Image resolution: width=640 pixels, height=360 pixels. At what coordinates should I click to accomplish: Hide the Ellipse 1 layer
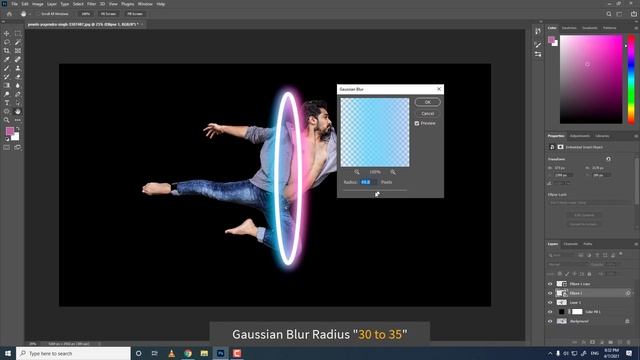tap(550, 293)
